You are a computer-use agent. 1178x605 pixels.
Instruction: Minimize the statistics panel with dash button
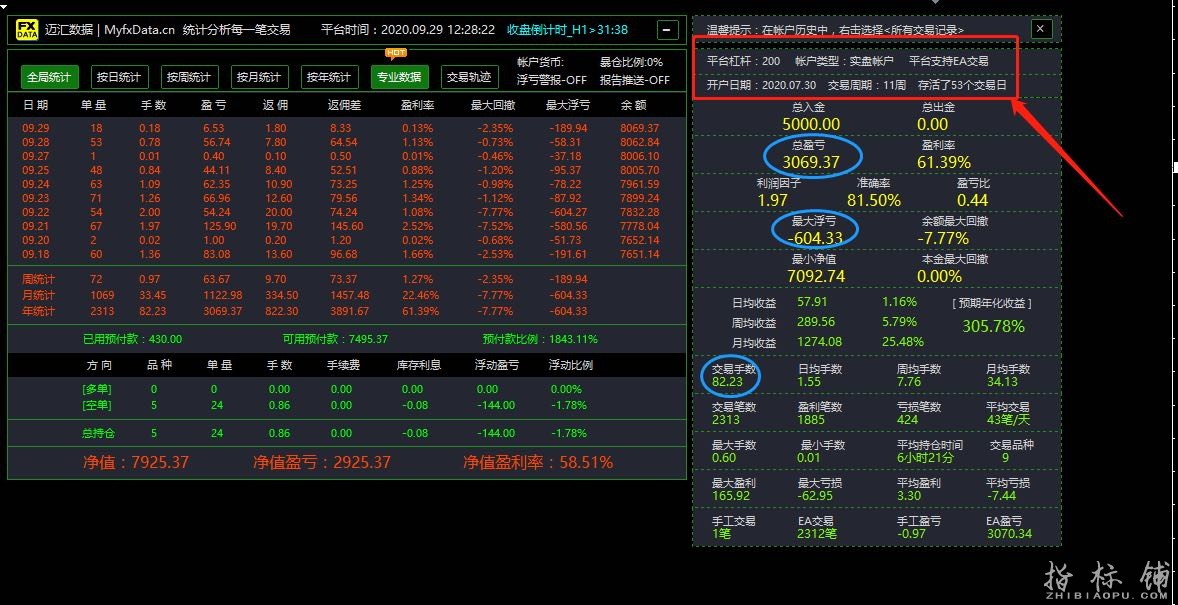pos(667,30)
